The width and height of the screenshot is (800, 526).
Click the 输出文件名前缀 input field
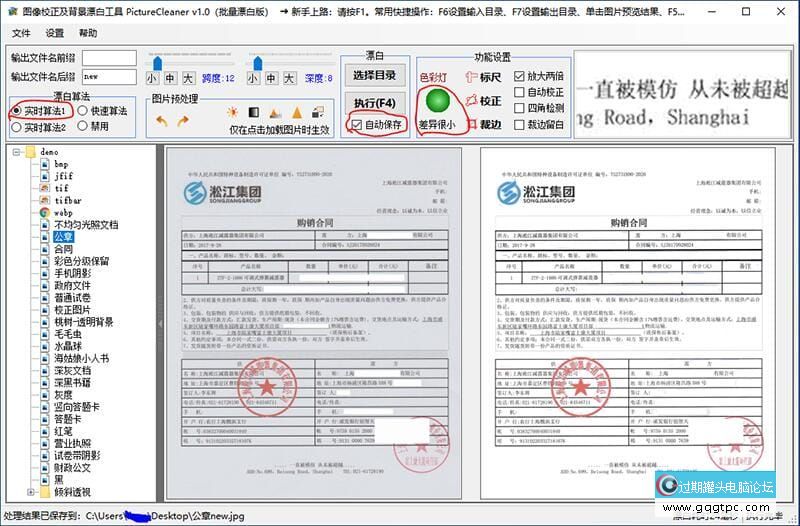[x=109, y=58]
